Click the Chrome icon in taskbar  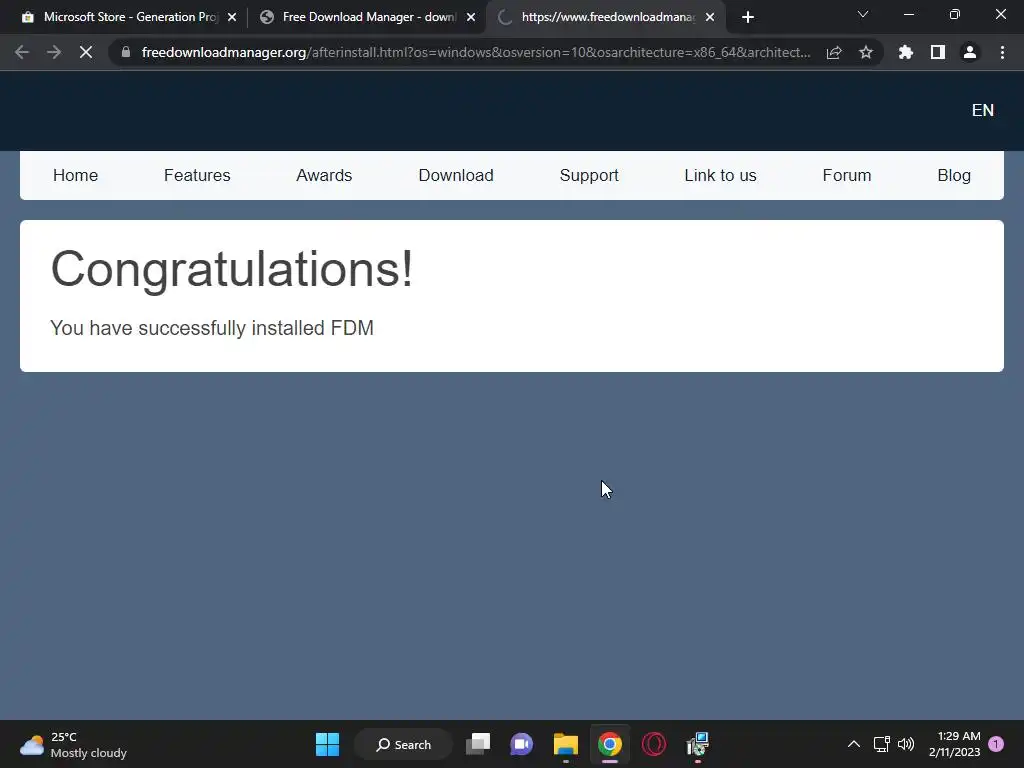(x=609, y=744)
